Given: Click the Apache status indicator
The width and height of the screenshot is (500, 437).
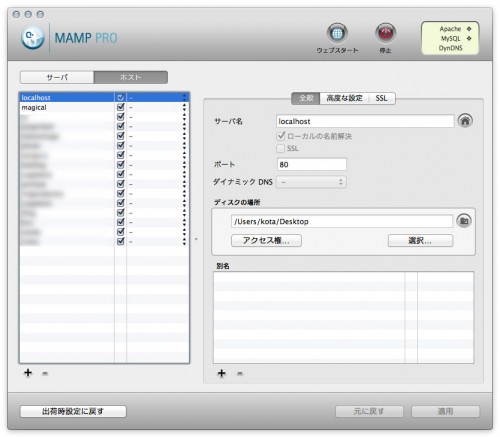Looking at the screenshot, I should pyautogui.click(x=469, y=29).
